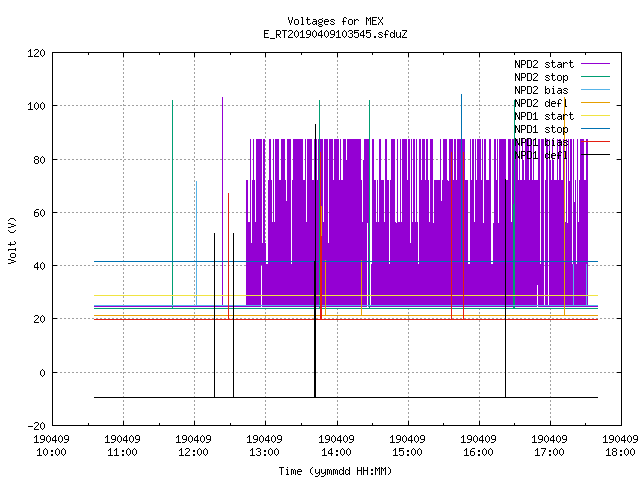Click light-blue line sample for NPD2 bias
The height and width of the screenshot is (480, 640).
pyautogui.click(x=595, y=89)
